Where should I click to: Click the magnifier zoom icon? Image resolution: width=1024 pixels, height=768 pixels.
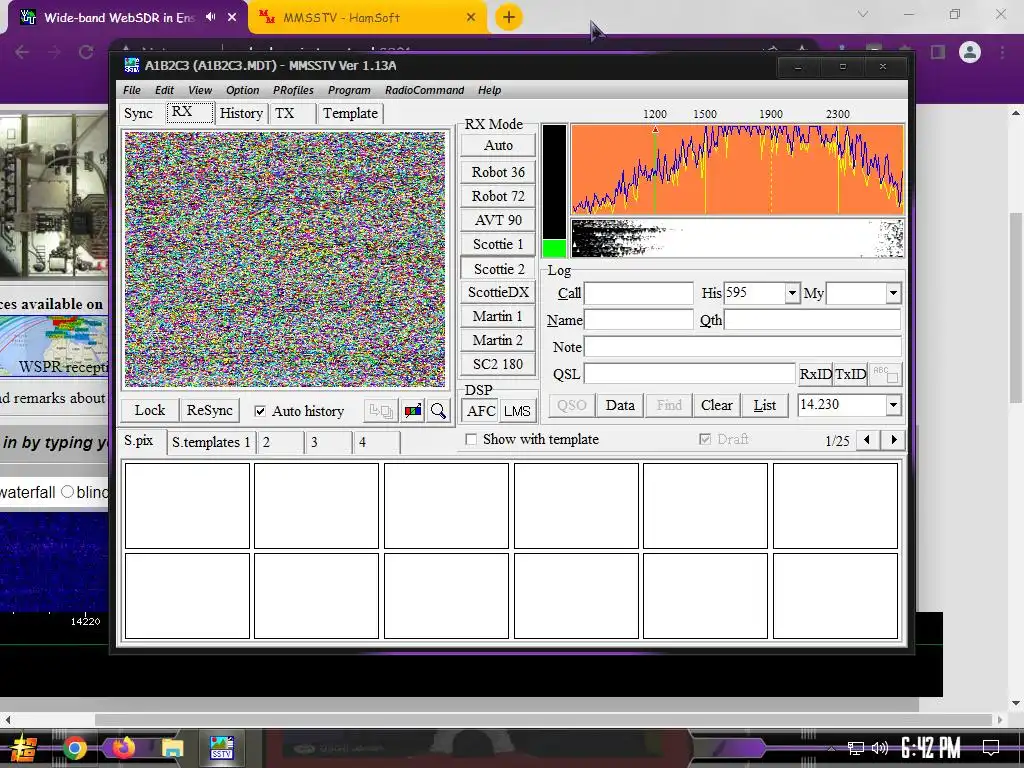[438, 411]
